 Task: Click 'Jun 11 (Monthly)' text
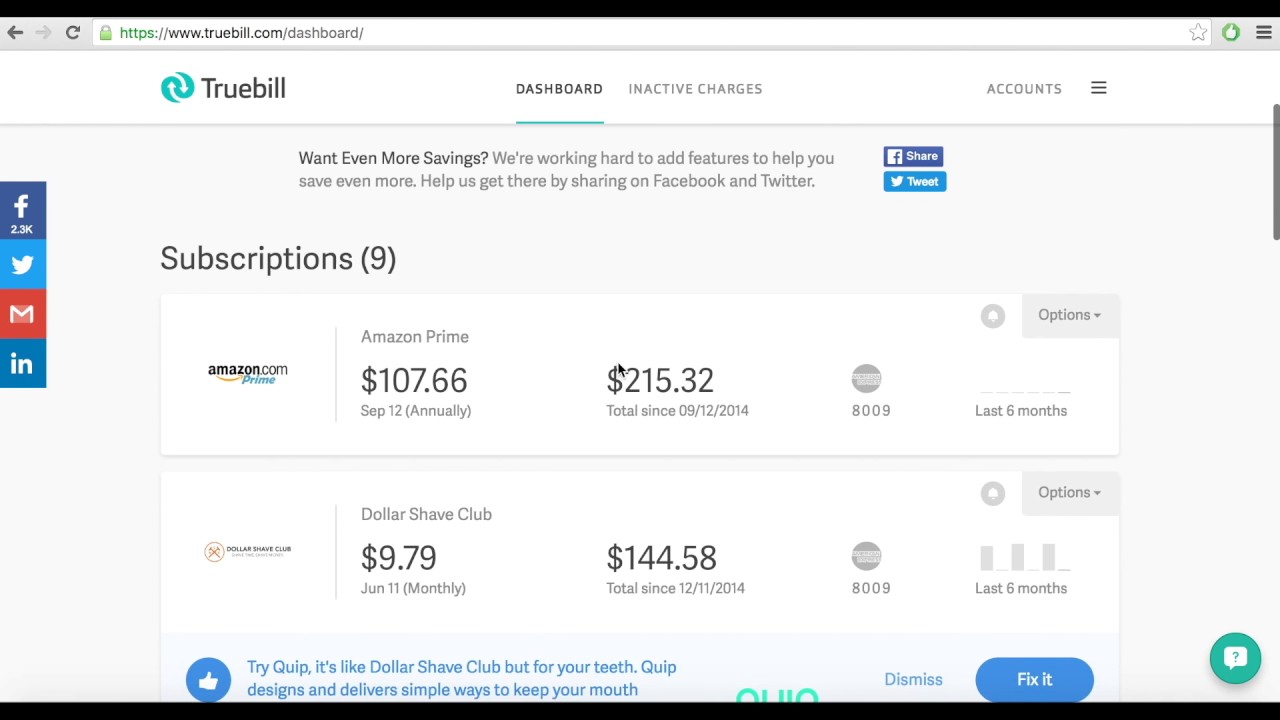413,588
